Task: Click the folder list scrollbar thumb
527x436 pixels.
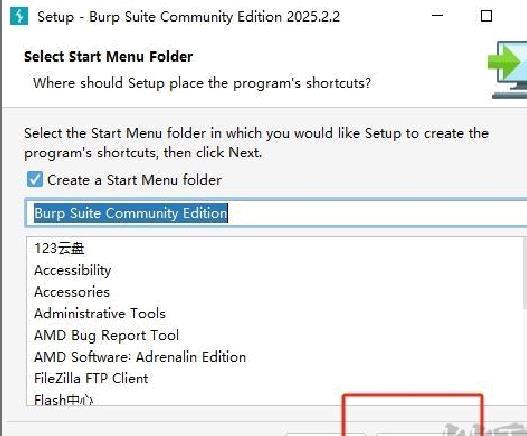Action: (x=525, y=272)
